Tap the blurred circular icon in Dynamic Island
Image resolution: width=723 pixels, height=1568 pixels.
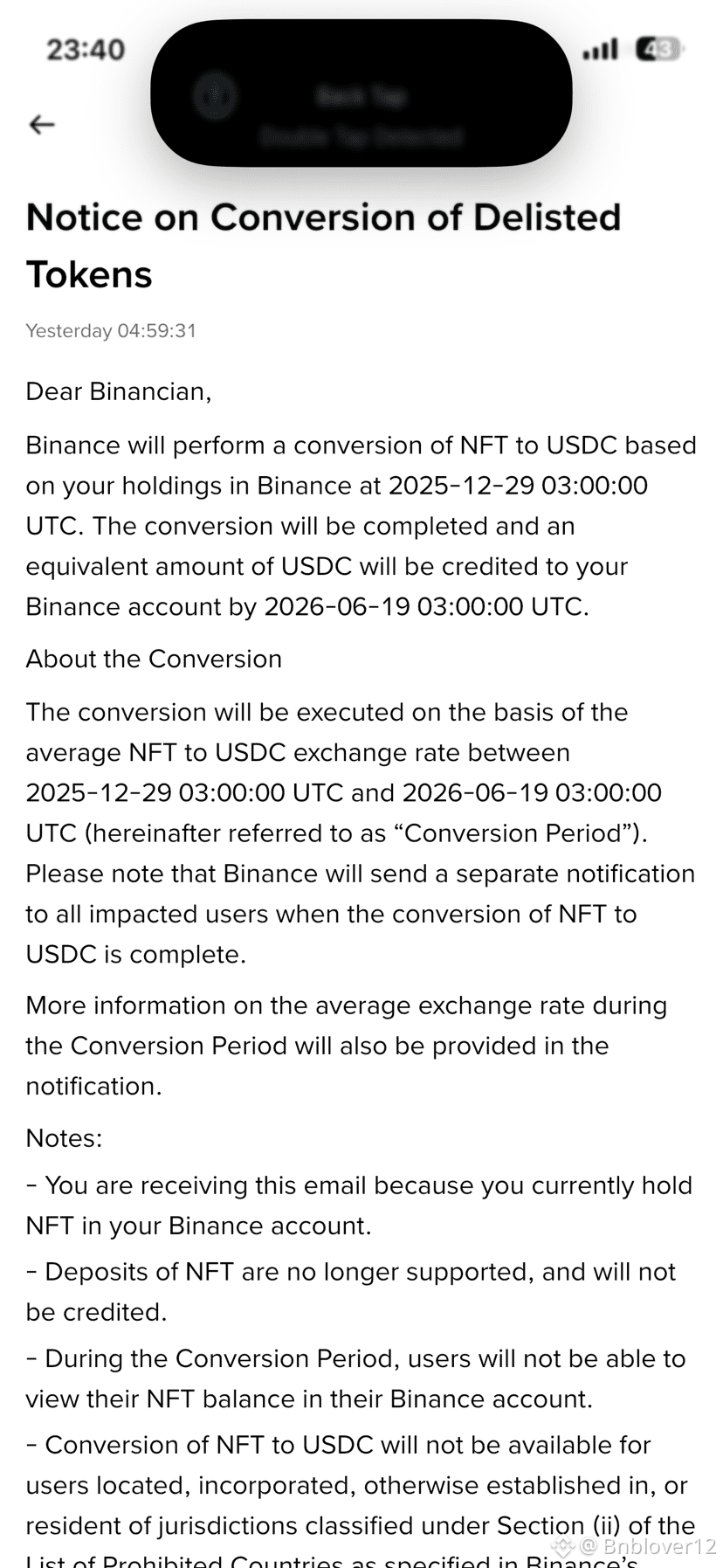tap(214, 94)
